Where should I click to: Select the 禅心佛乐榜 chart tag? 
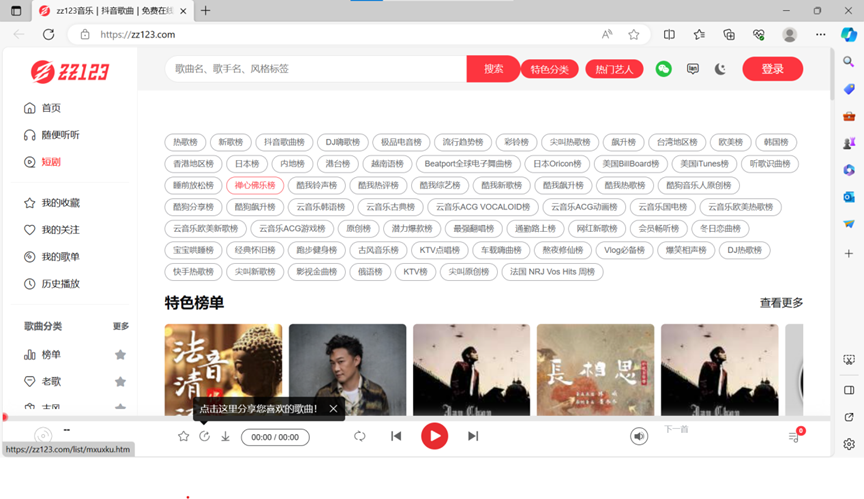(x=255, y=185)
